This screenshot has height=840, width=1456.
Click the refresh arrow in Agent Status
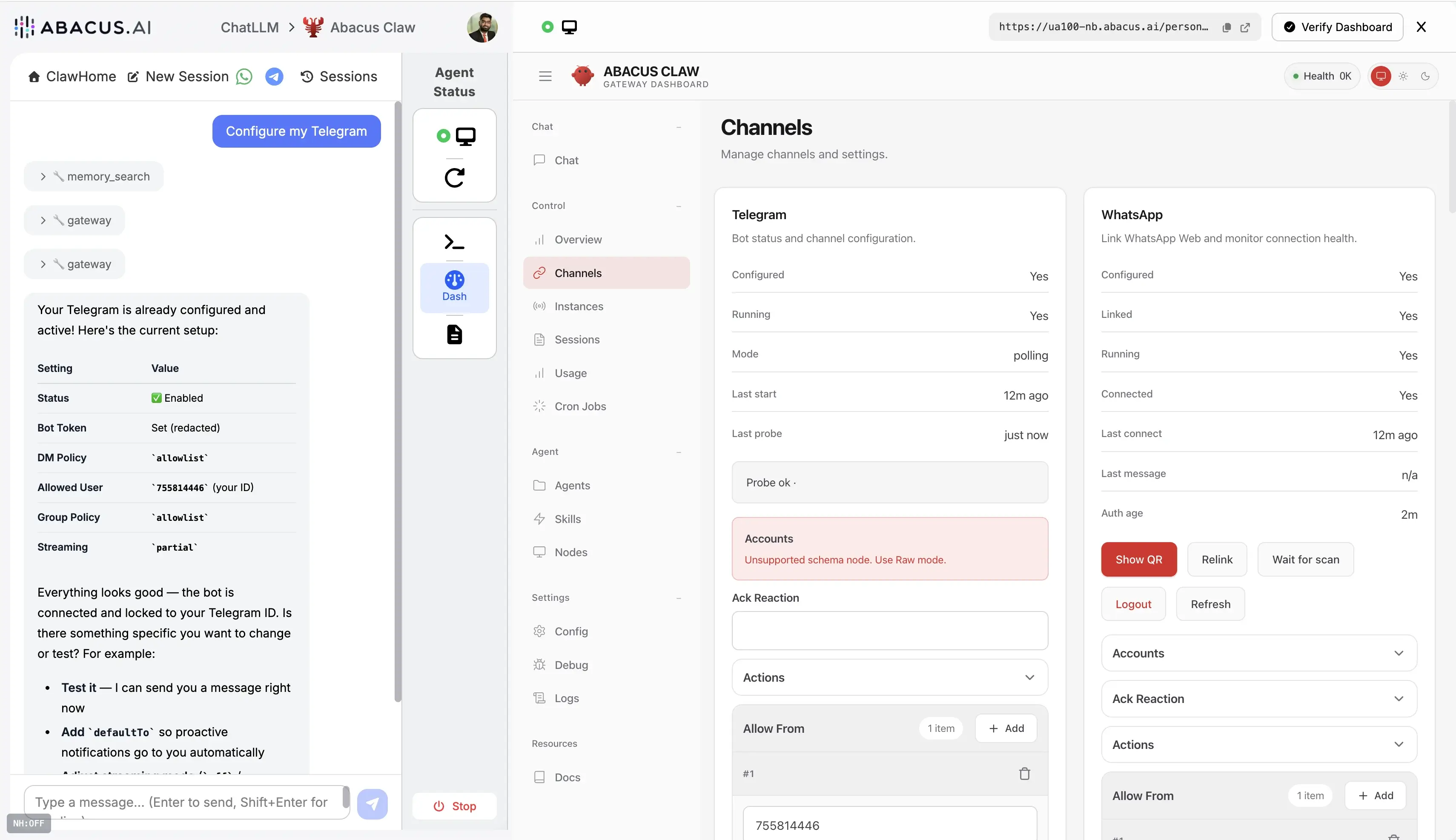click(x=454, y=178)
